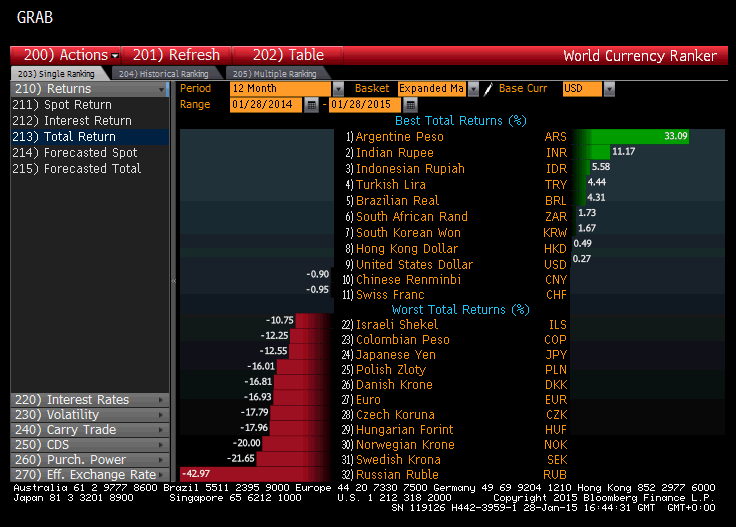This screenshot has height=527, width=736.
Task: Select Russian Ruble row
Action: coord(456,475)
